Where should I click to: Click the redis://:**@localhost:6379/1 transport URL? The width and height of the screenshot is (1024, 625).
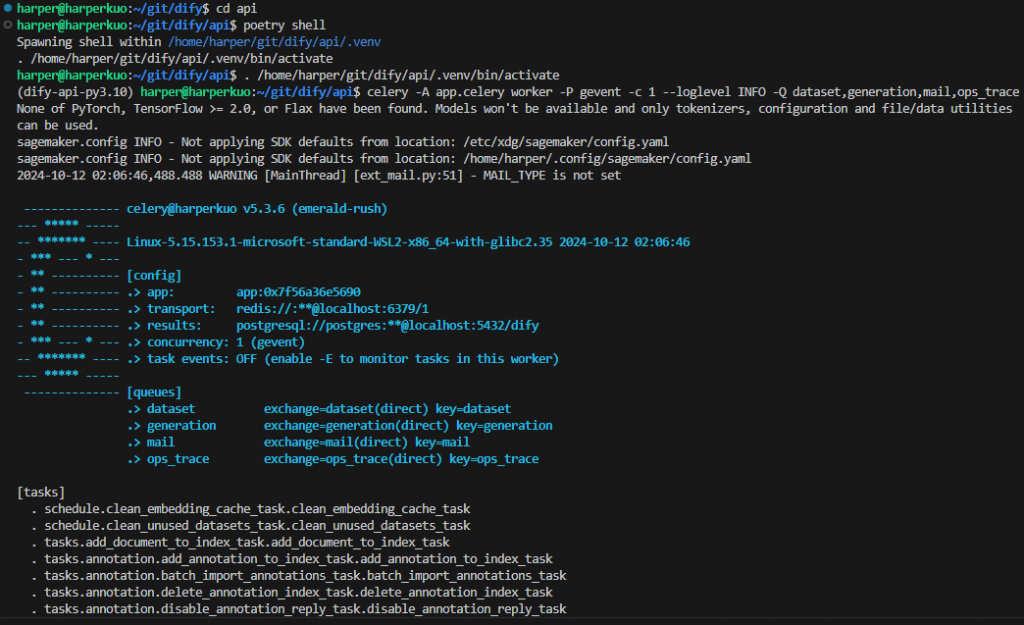pos(332,308)
